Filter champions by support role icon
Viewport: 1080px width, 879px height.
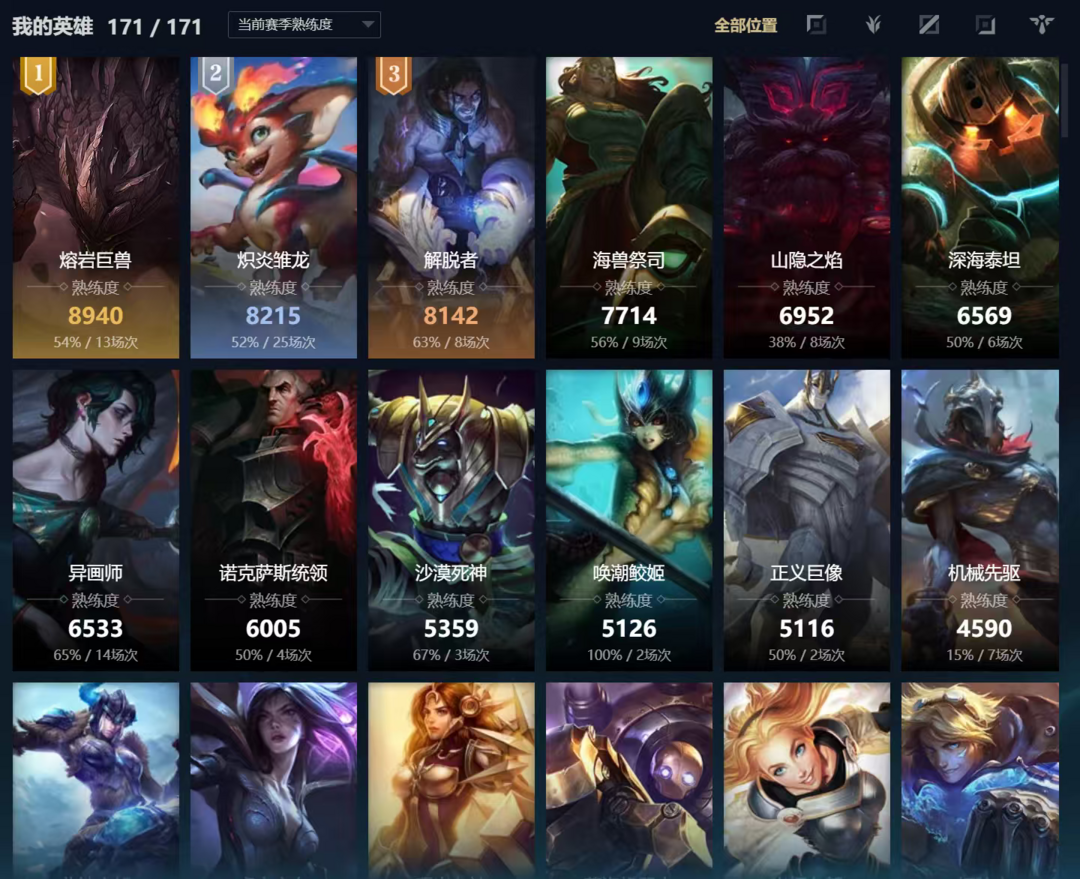coord(1042,25)
